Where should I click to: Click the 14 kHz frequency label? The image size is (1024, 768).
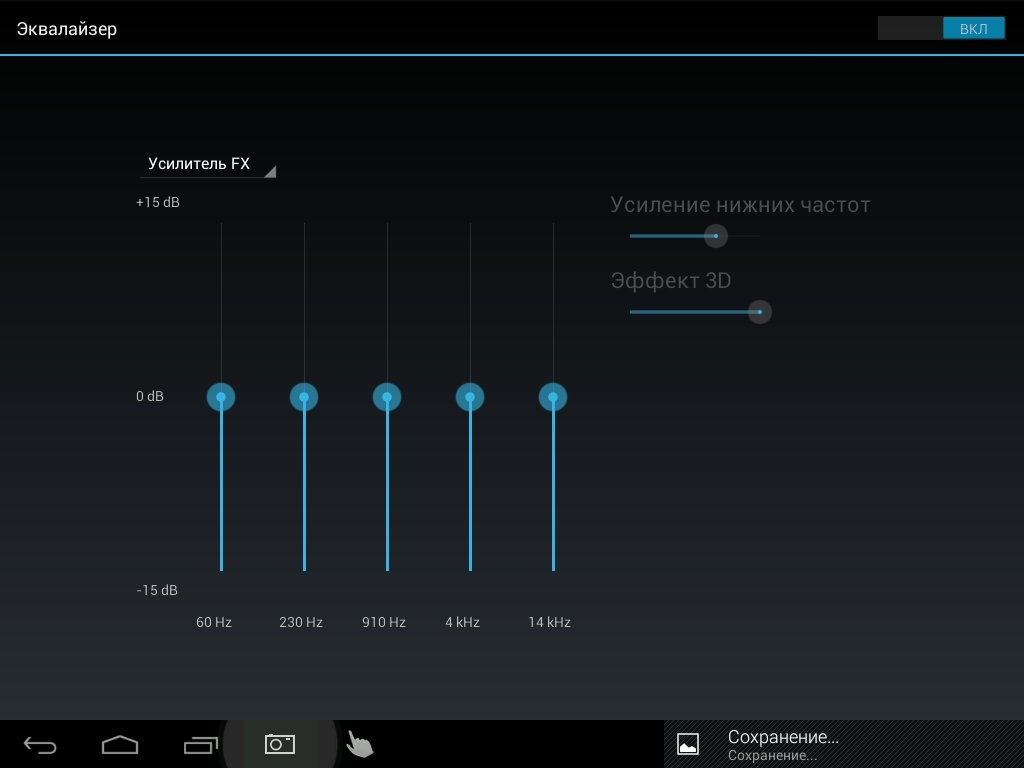pos(549,622)
